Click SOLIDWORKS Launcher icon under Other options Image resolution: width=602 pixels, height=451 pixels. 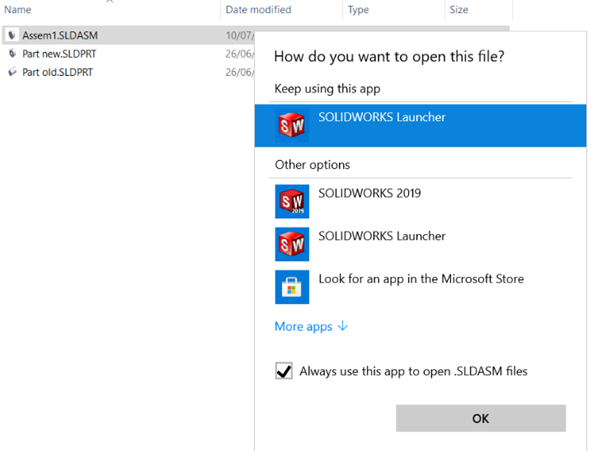292,244
